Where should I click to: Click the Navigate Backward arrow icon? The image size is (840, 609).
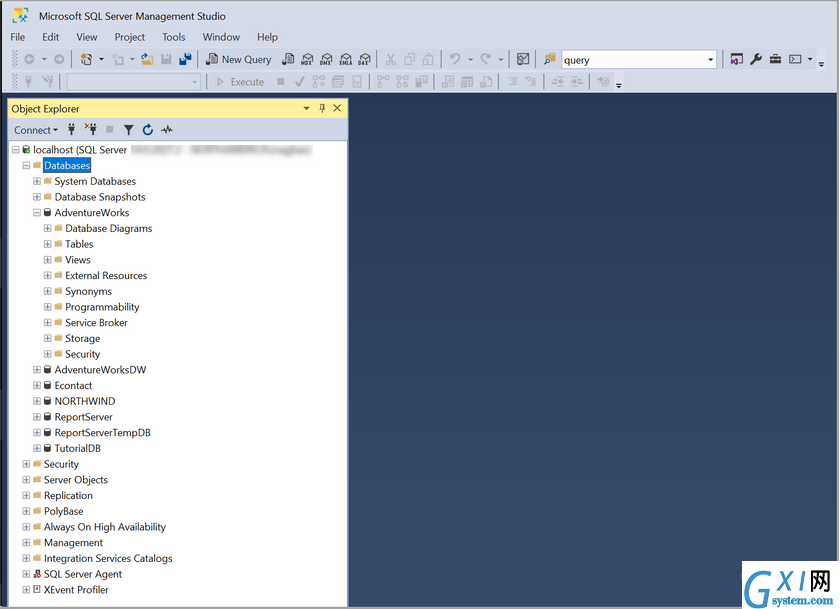pos(29,59)
